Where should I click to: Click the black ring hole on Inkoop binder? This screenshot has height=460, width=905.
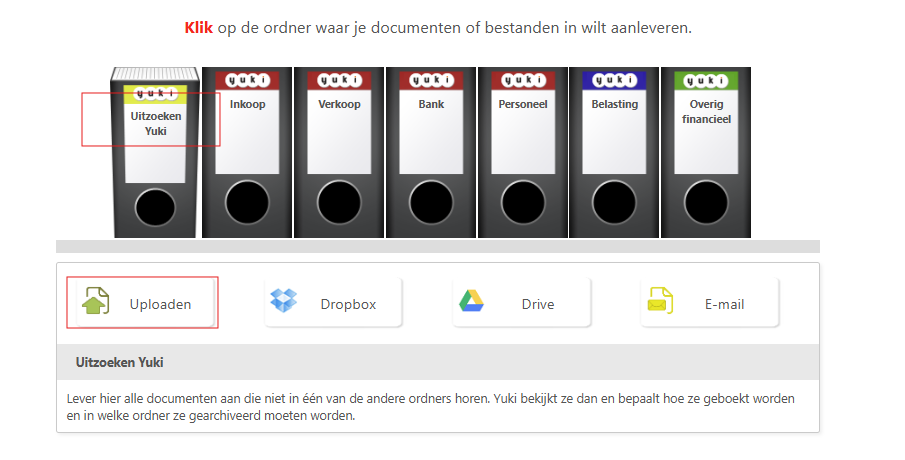(247, 203)
